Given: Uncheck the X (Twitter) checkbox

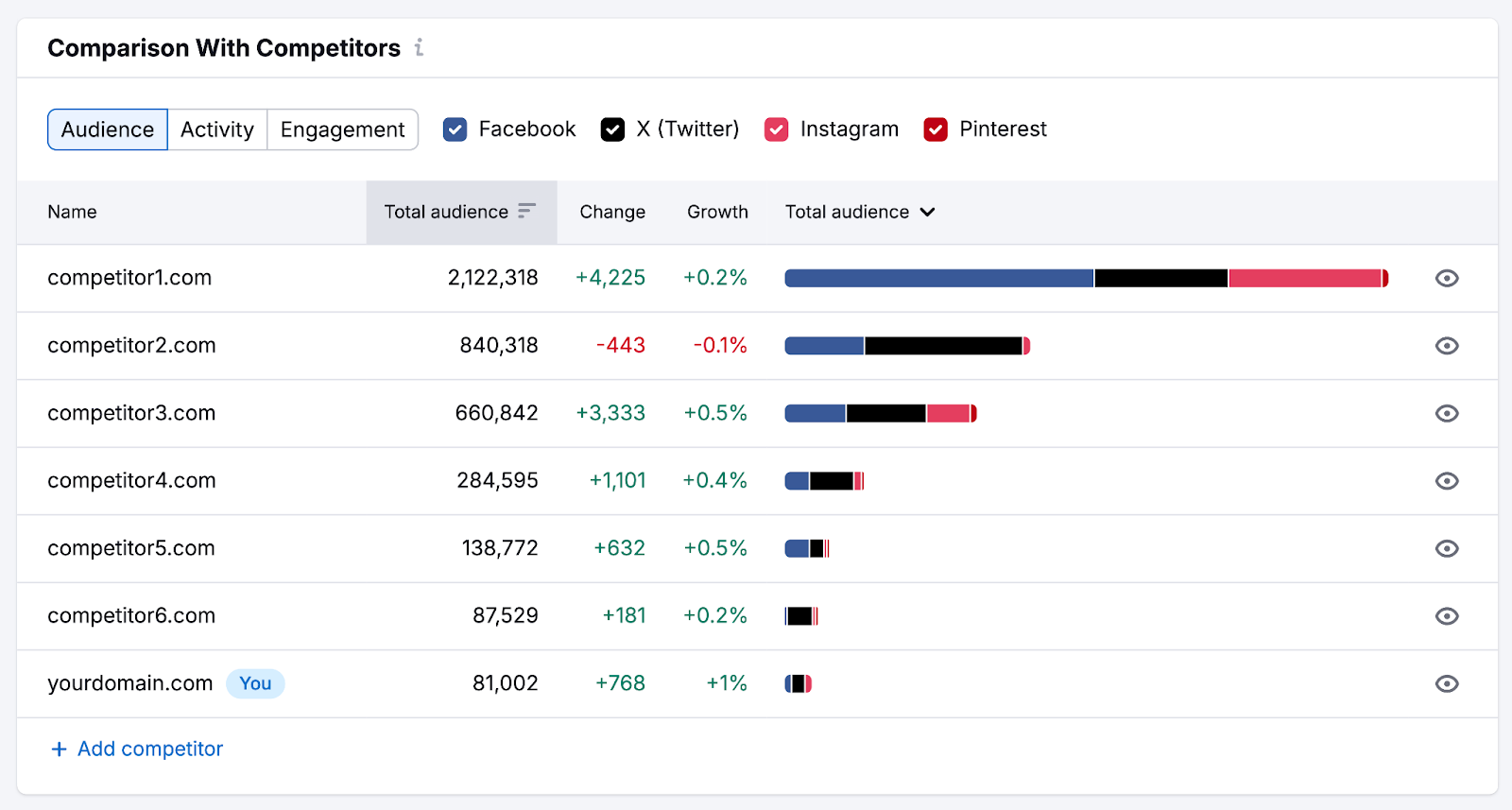Looking at the screenshot, I should (x=612, y=129).
